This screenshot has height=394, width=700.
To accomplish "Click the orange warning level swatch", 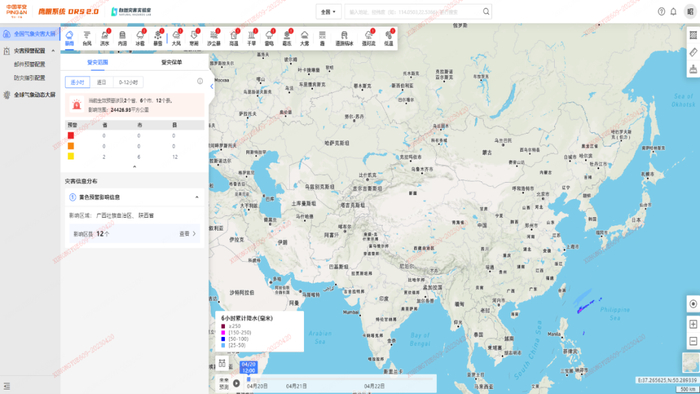I will pos(71,146).
